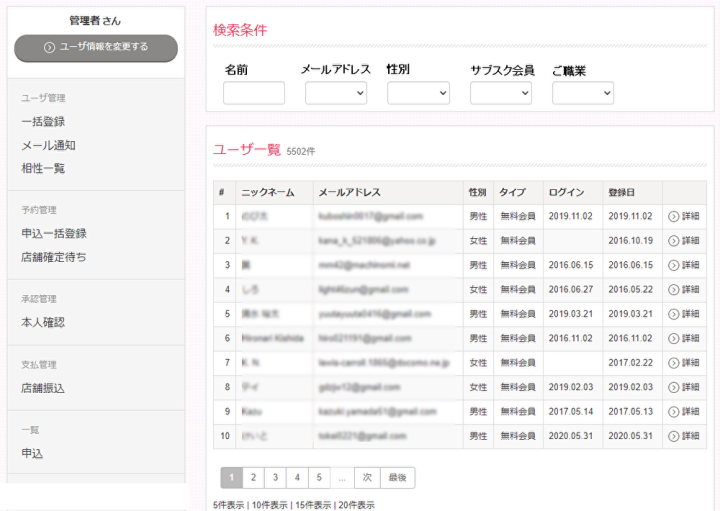Switch to 20件表示 per page
Viewport: 720px width, 511px height.
tap(355, 505)
